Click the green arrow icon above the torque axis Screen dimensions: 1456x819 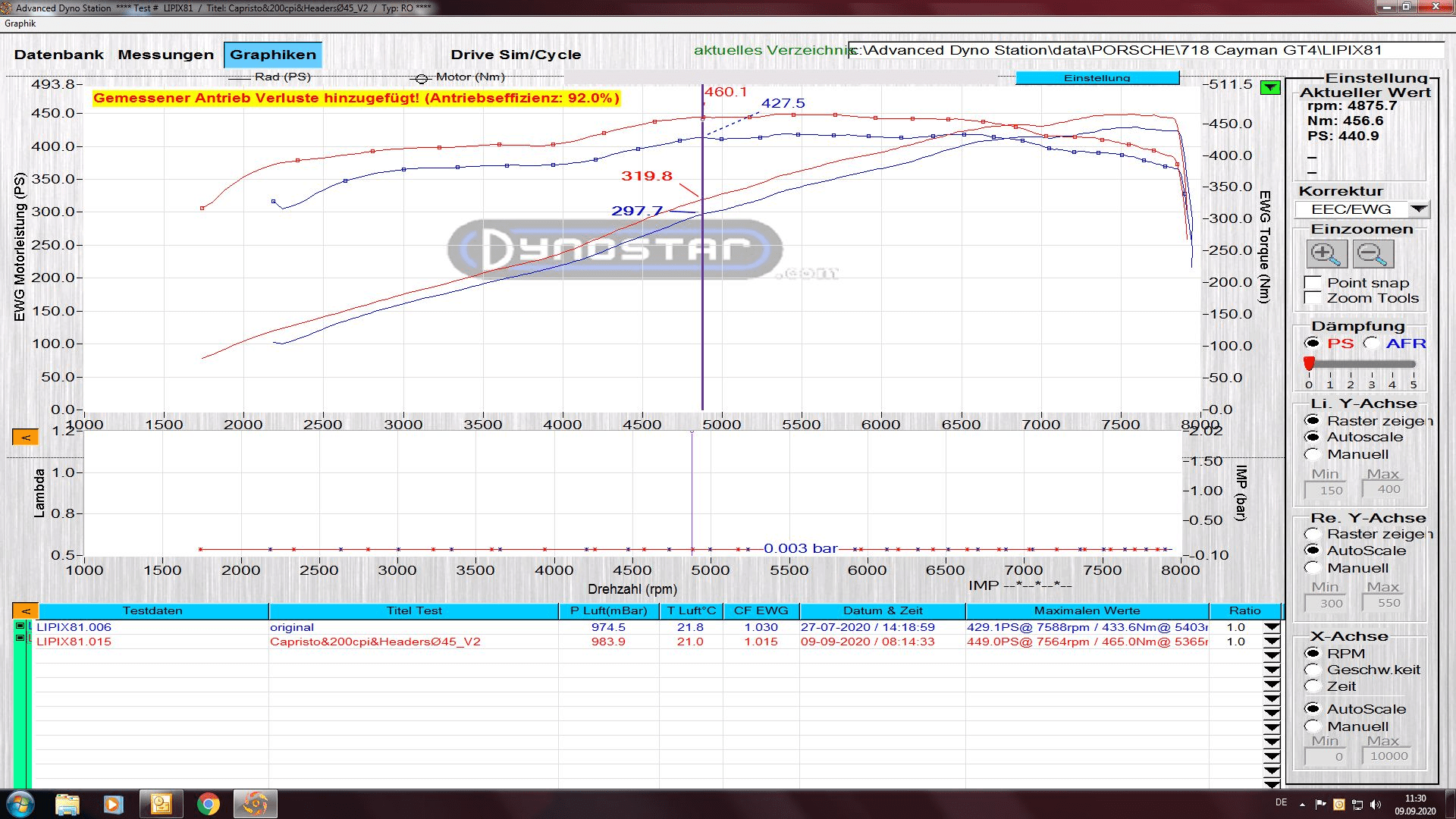(x=1269, y=88)
